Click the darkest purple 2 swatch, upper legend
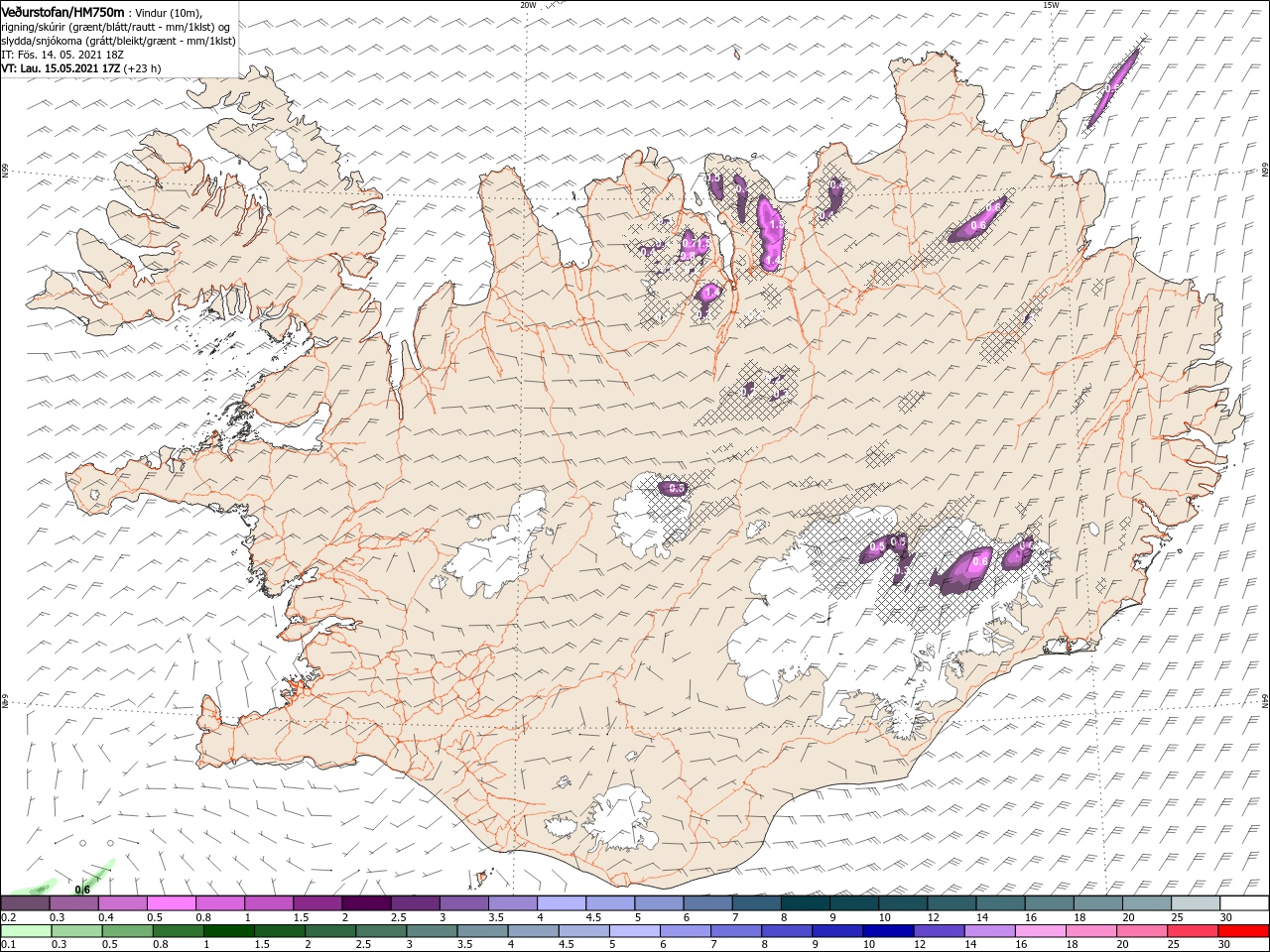The height and width of the screenshot is (952, 1270). pyautogui.click(x=365, y=903)
